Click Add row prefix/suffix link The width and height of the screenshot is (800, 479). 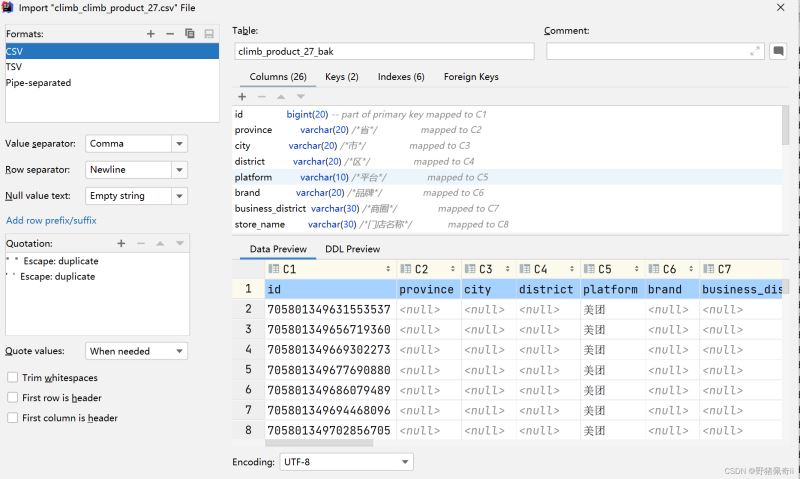click(x=51, y=220)
